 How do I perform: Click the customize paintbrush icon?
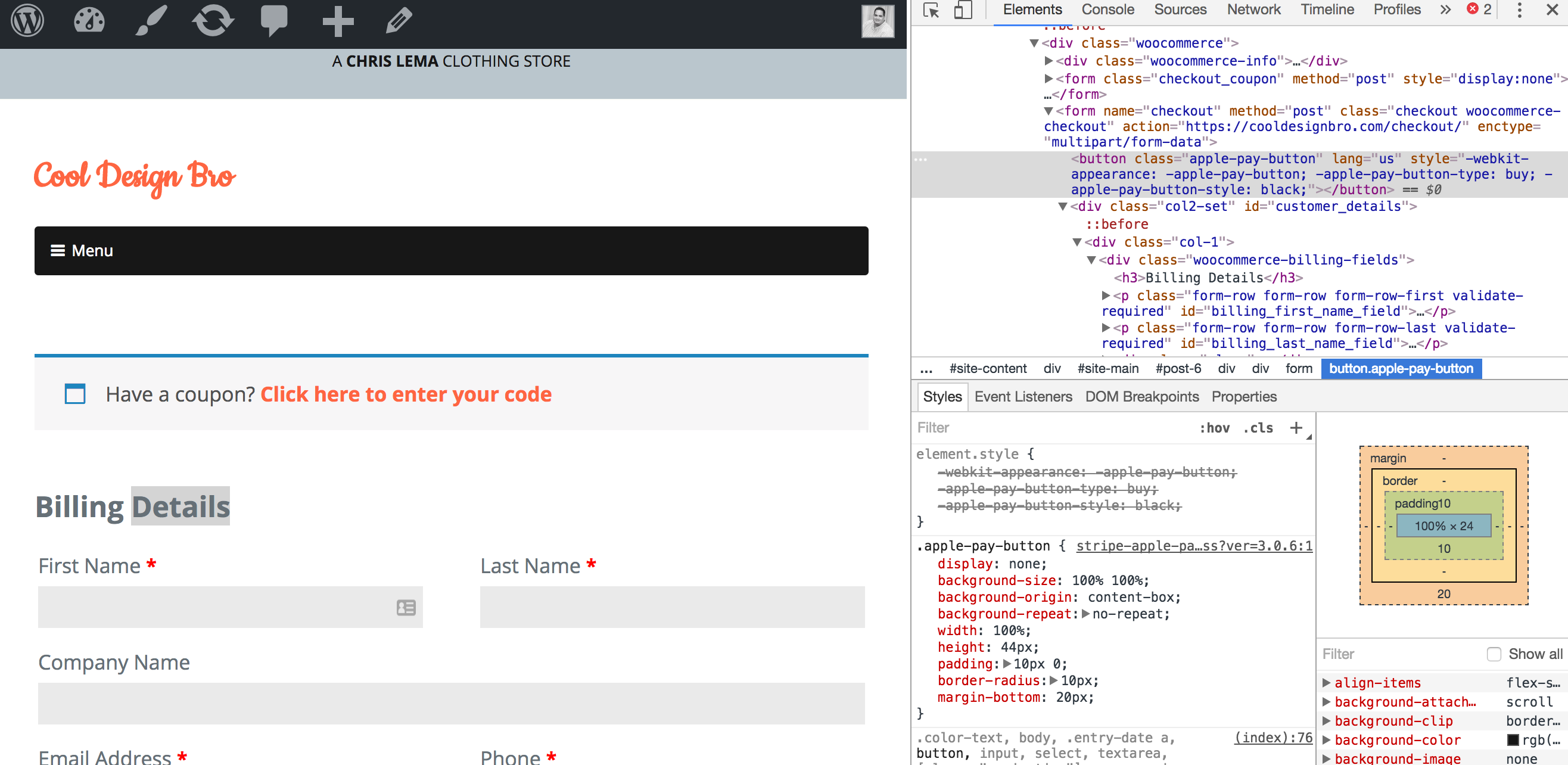(x=150, y=21)
